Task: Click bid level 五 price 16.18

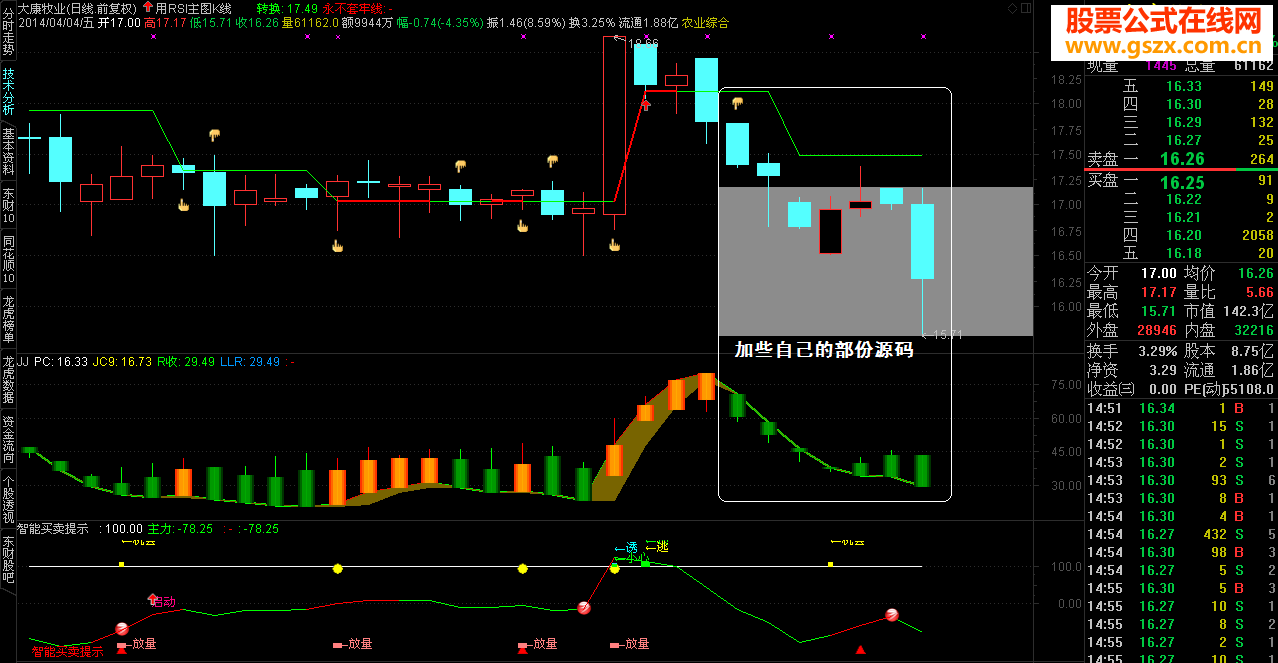Action: (1183, 253)
